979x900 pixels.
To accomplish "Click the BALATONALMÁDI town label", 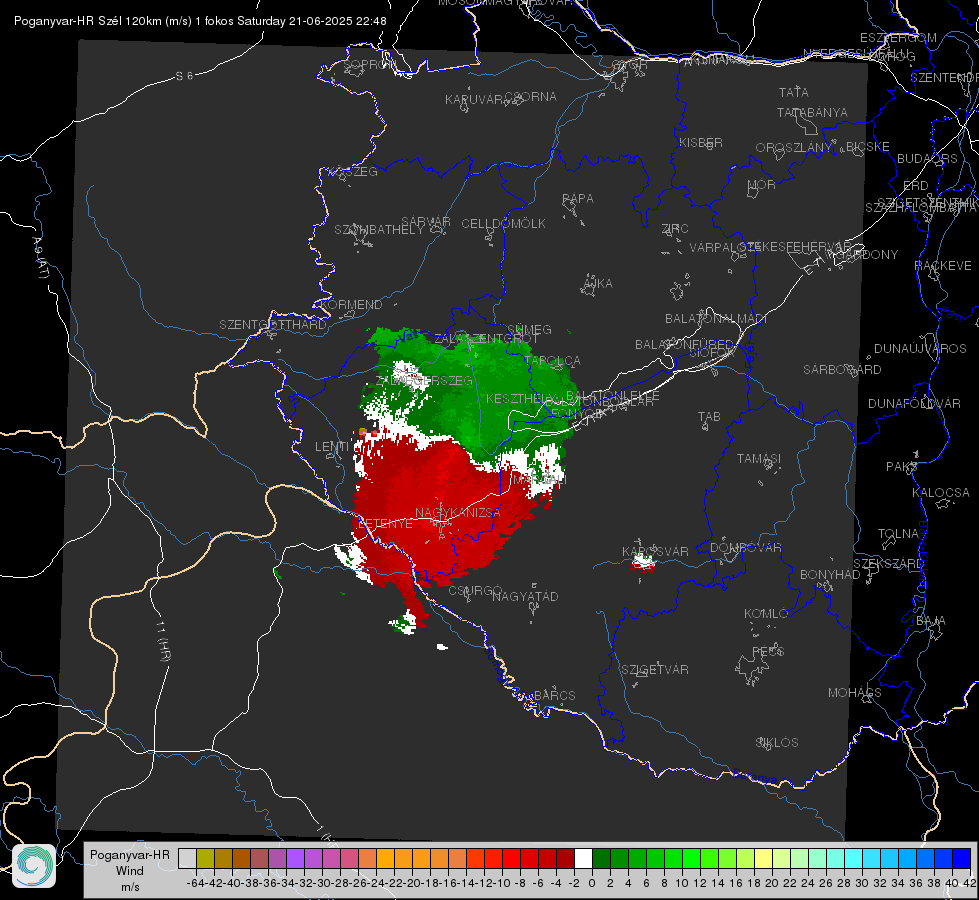I will (x=716, y=319).
